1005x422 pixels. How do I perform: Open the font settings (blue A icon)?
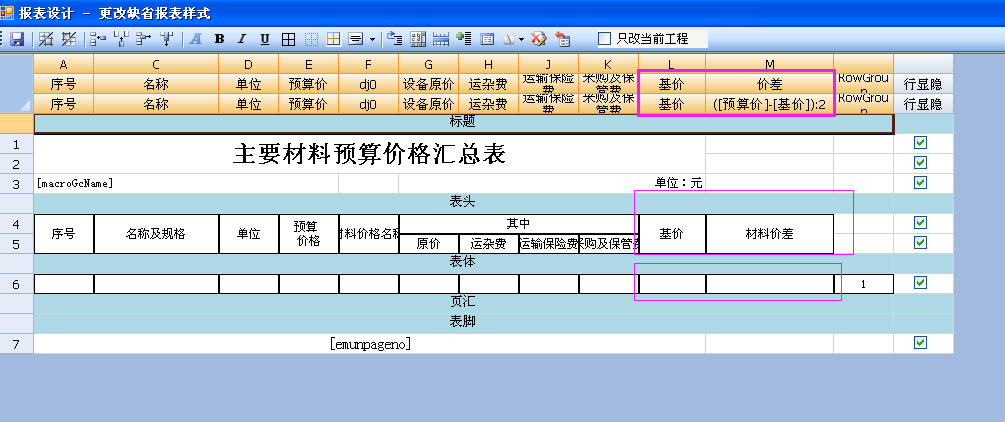click(x=195, y=39)
